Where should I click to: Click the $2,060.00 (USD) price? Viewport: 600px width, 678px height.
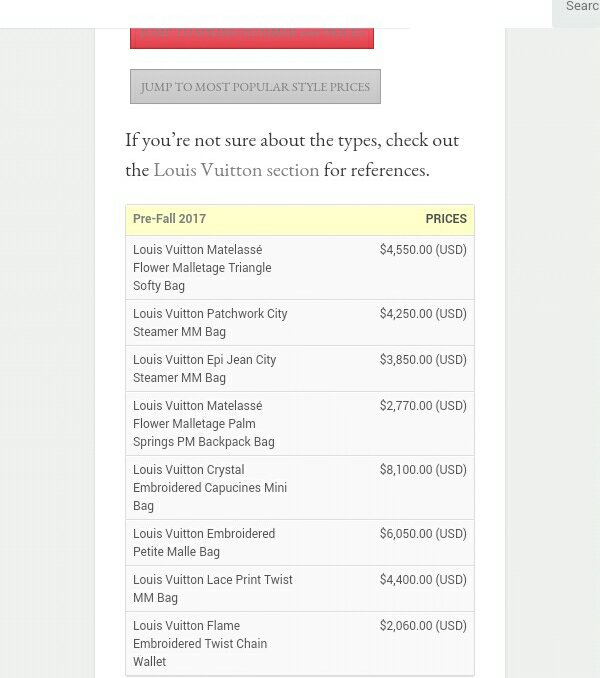pyautogui.click(x=423, y=626)
